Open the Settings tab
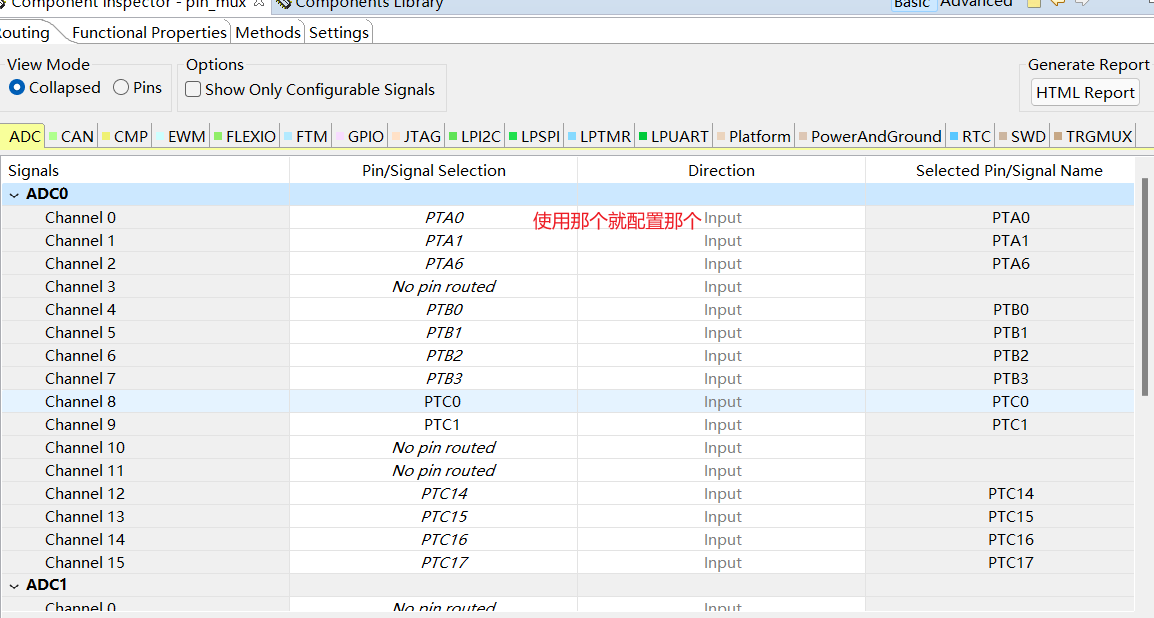The width and height of the screenshot is (1154, 618). pyautogui.click(x=338, y=31)
